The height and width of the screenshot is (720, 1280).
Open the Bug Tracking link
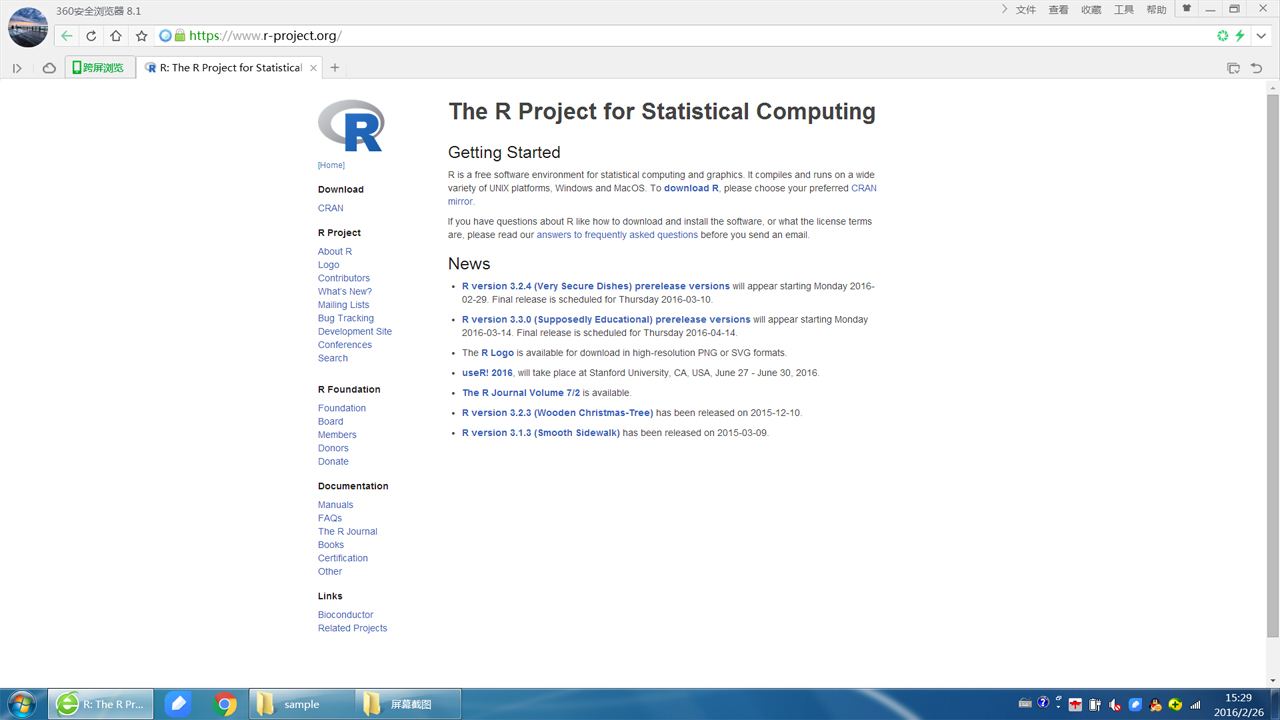(x=346, y=318)
